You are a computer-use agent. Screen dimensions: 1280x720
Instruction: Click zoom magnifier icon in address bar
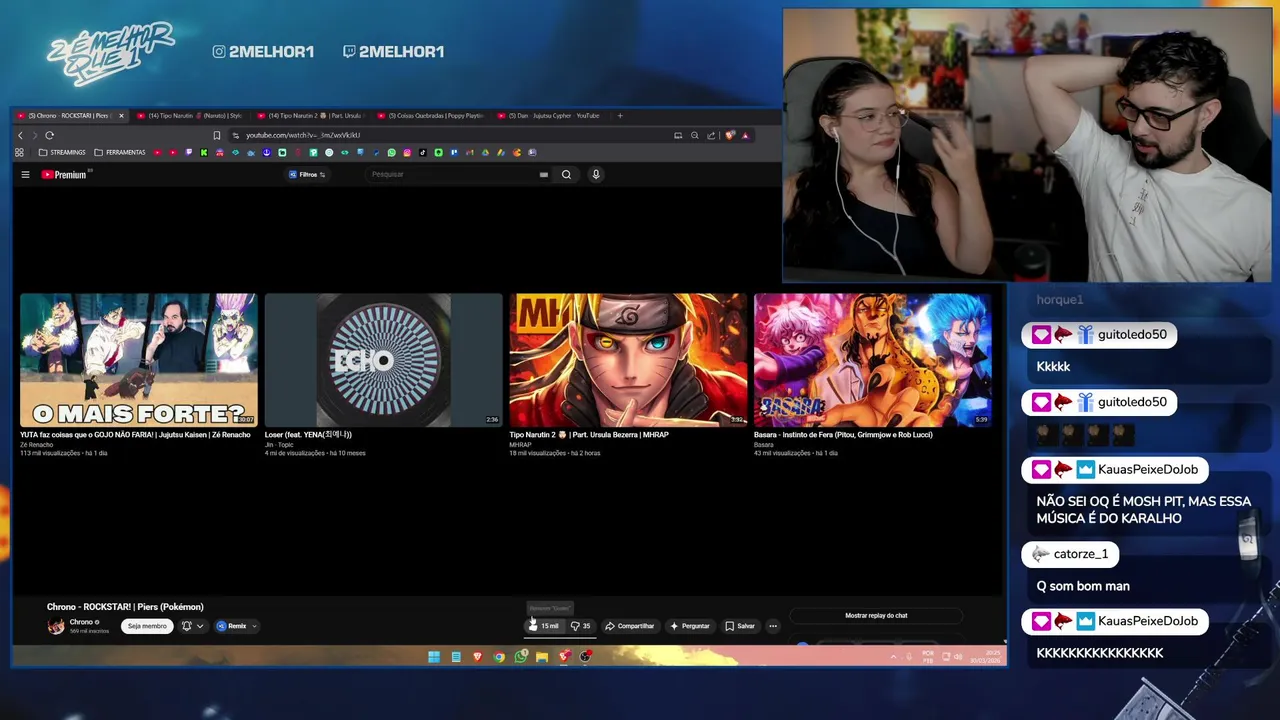pyautogui.click(x=695, y=135)
